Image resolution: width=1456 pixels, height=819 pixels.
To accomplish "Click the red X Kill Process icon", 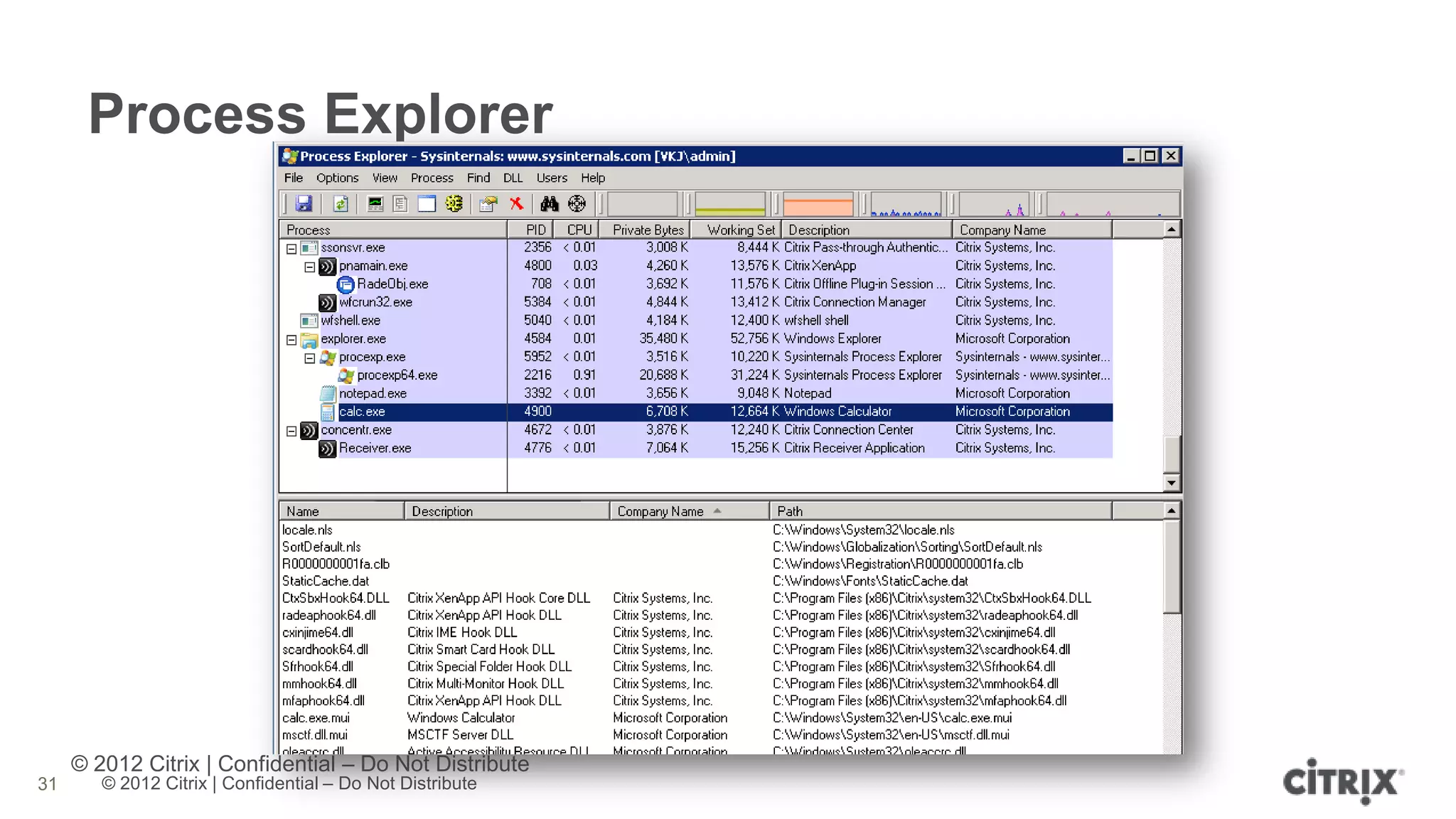I will (x=516, y=204).
